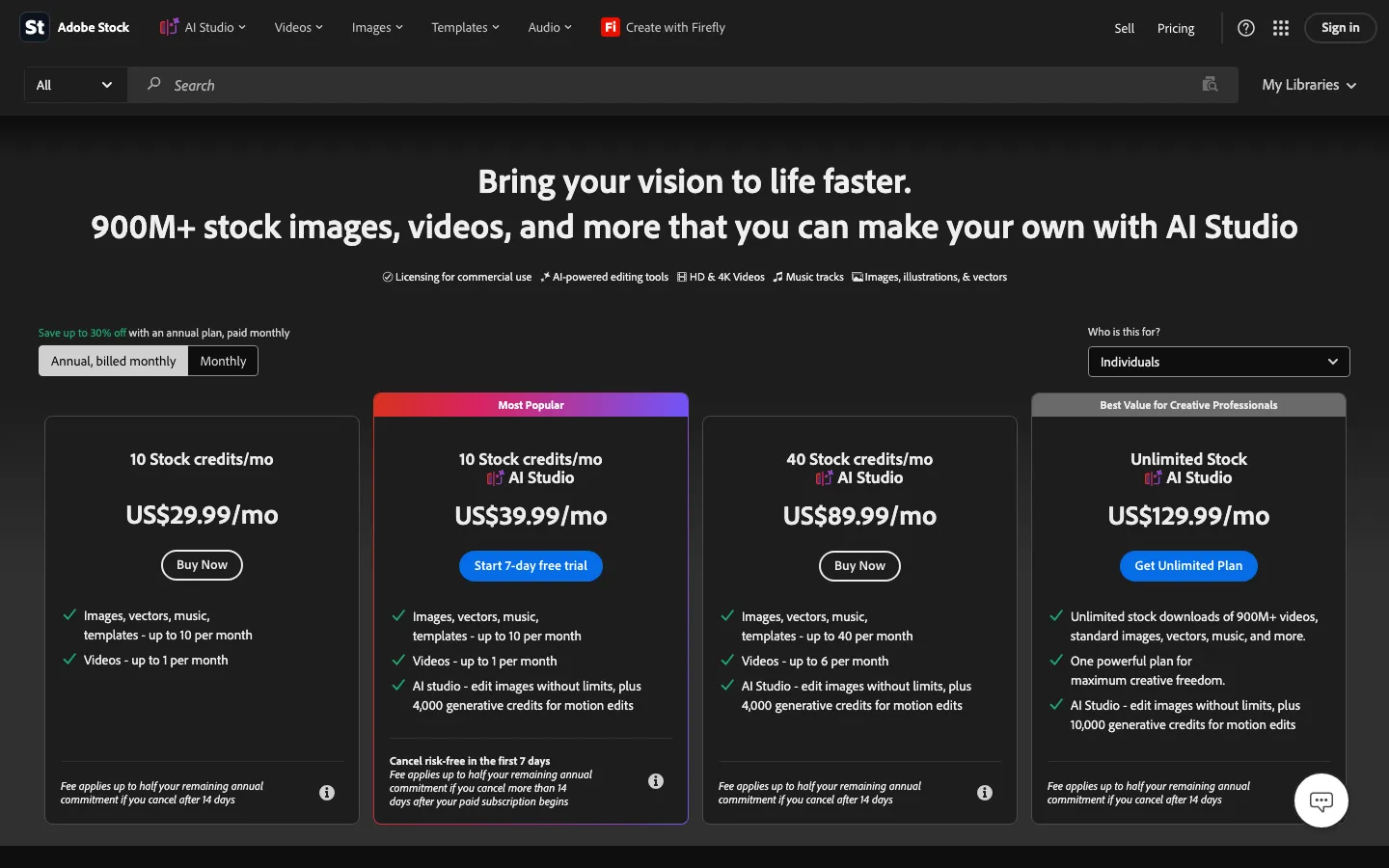
Task: Click HD & 4K Videos feature text
Action: (726, 277)
